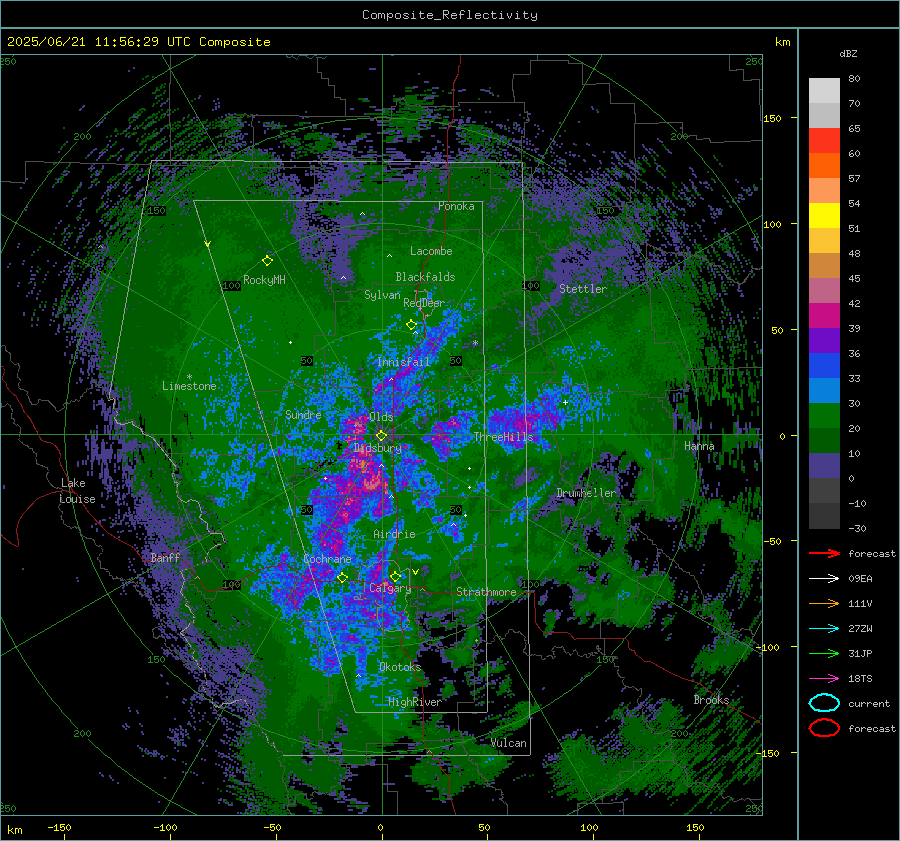Click the Composite_Reflectivity title

click(x=450, y=15)
